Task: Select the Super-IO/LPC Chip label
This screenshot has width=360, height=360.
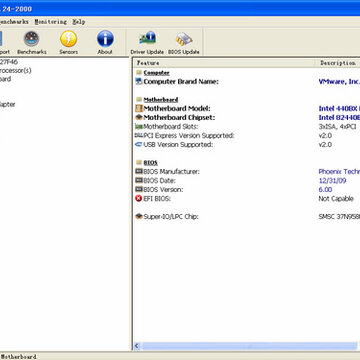Action: pyautogui.click(x=171, y=216)
